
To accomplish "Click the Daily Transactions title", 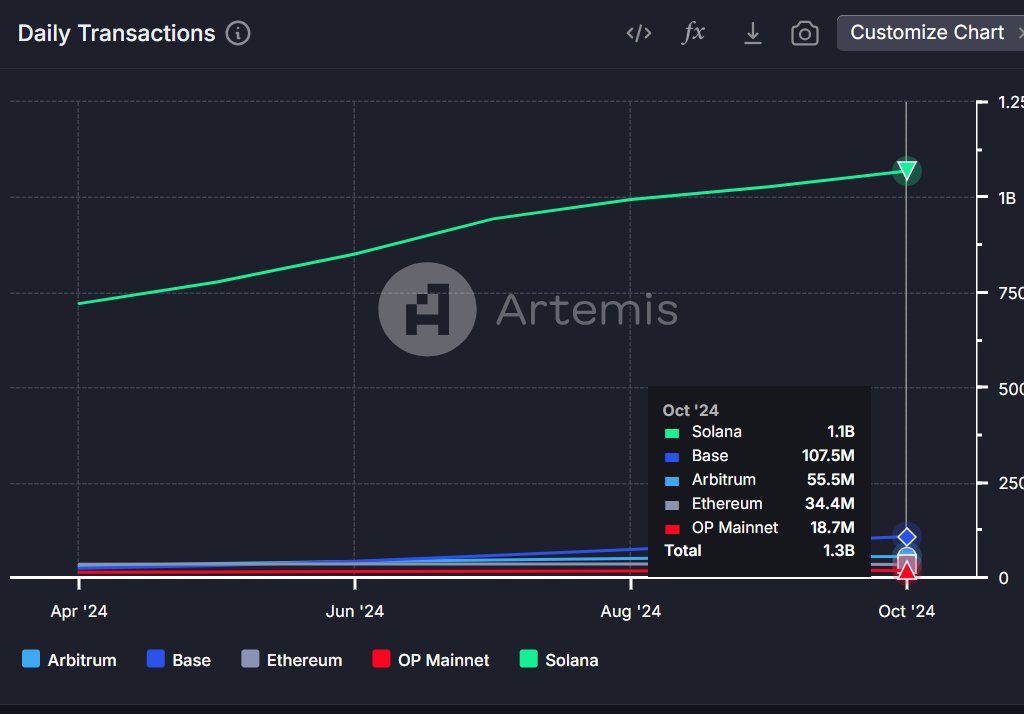I will click(x=116, y=33).
